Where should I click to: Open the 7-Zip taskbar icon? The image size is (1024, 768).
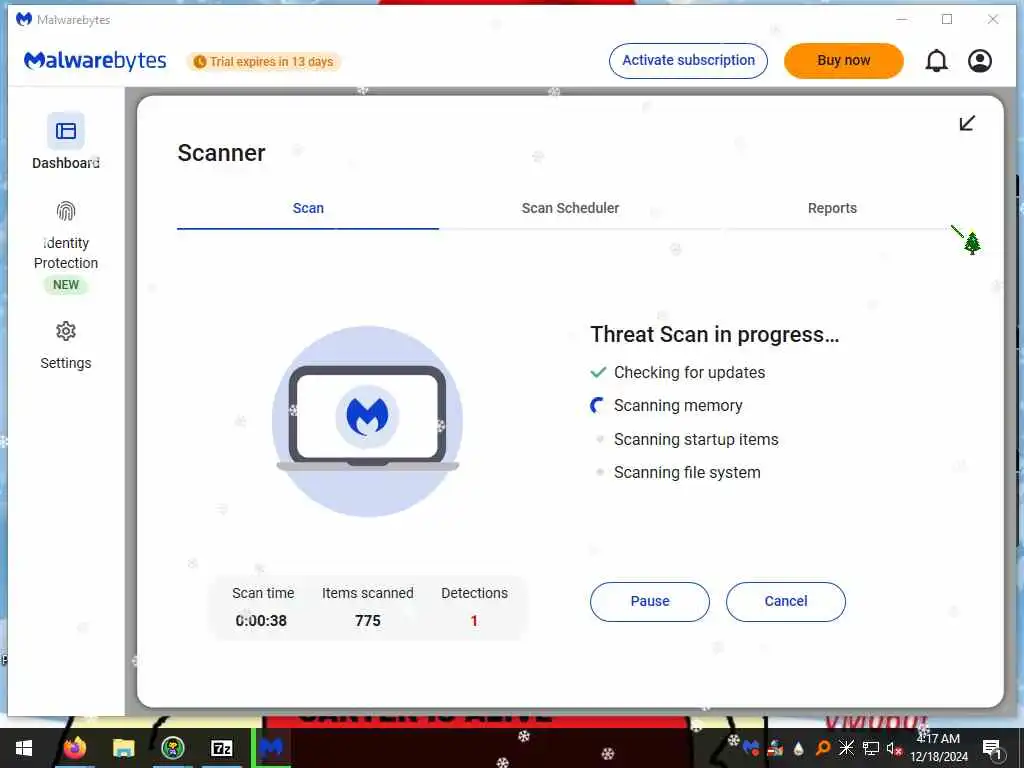(x=222, y=748)
